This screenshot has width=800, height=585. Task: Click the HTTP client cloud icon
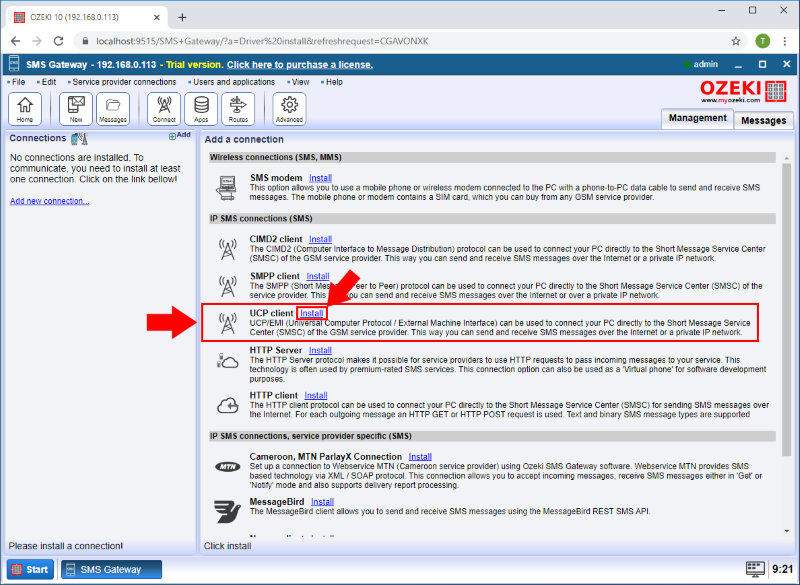(x=228, y=405)
